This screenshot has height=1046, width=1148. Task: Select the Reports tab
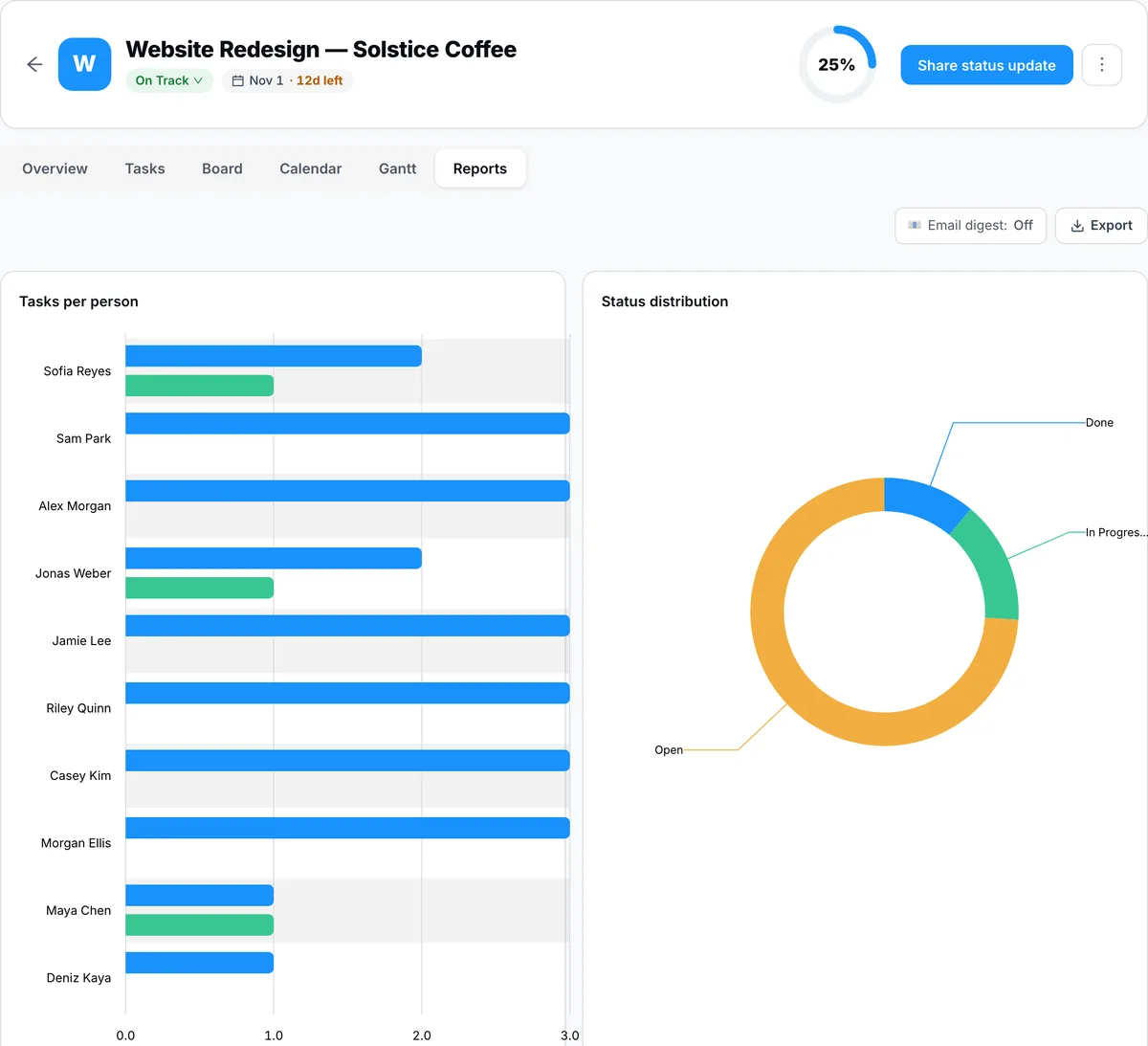point(480,168)
